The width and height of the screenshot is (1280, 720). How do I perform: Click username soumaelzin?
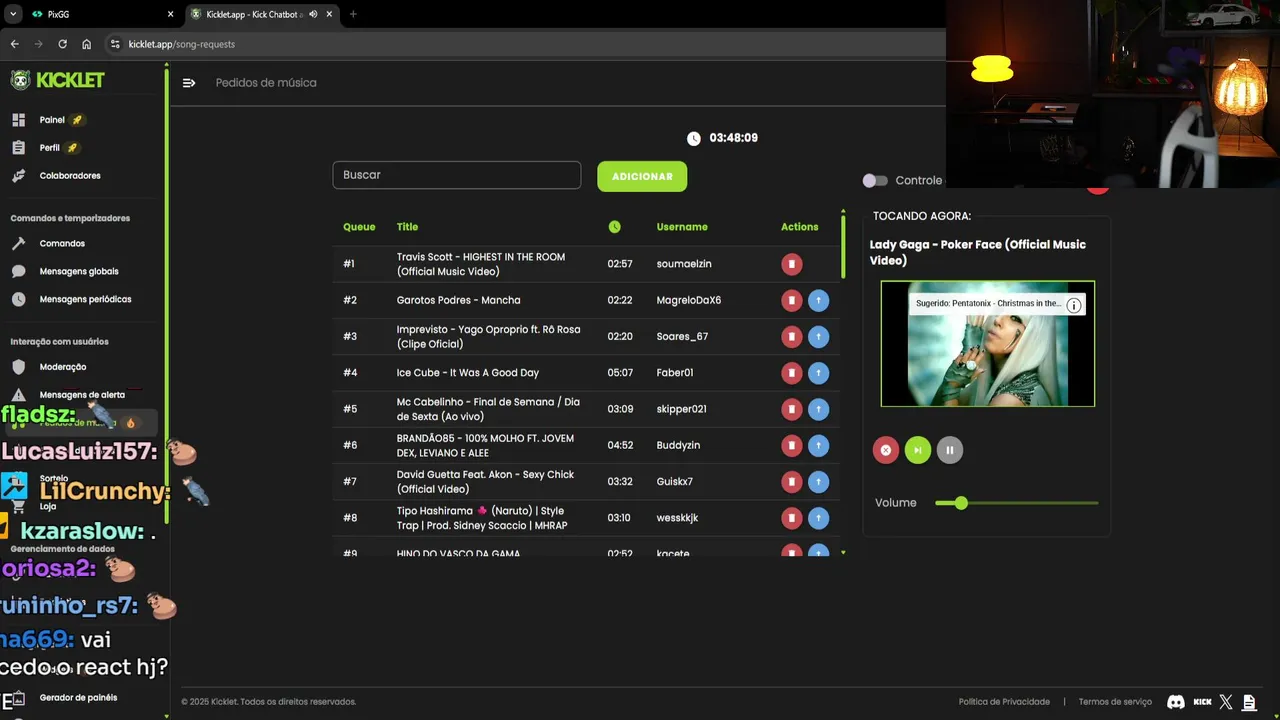tap(684, 264)
